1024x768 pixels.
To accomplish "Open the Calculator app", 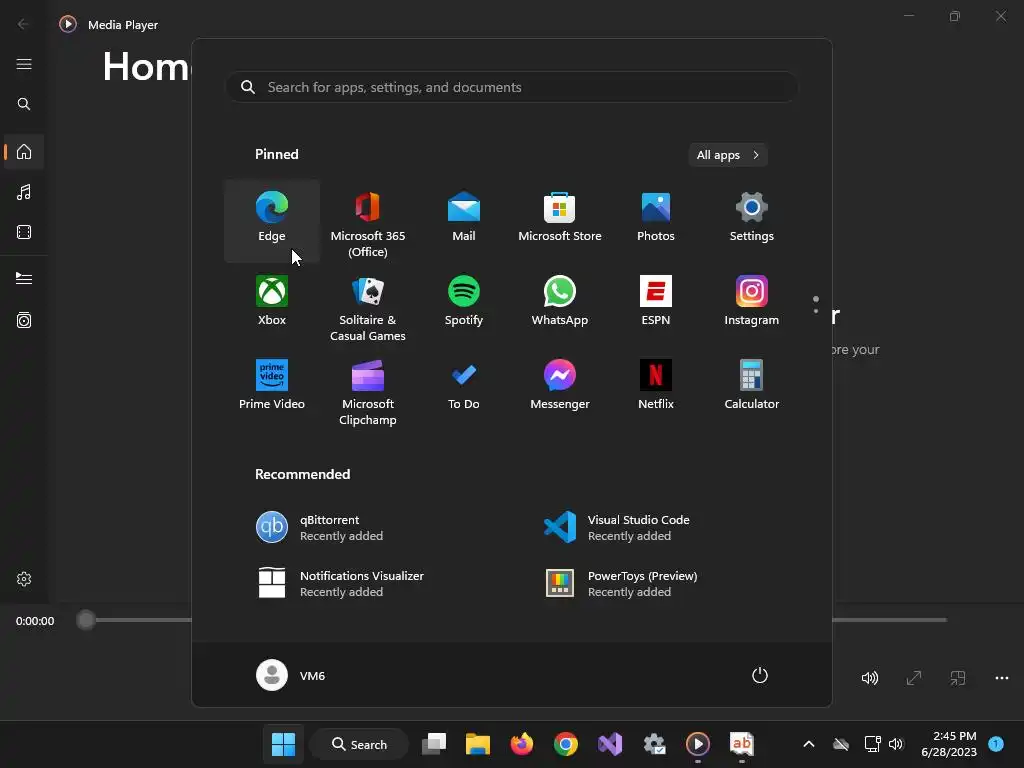I will click(752, 389).
